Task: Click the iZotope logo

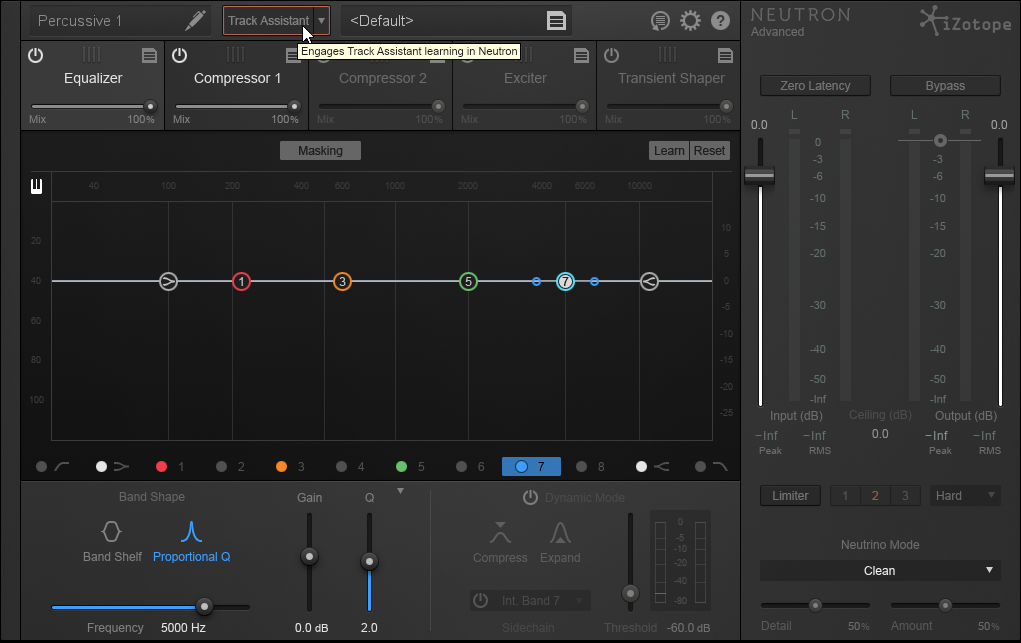Action: (965, 21)
